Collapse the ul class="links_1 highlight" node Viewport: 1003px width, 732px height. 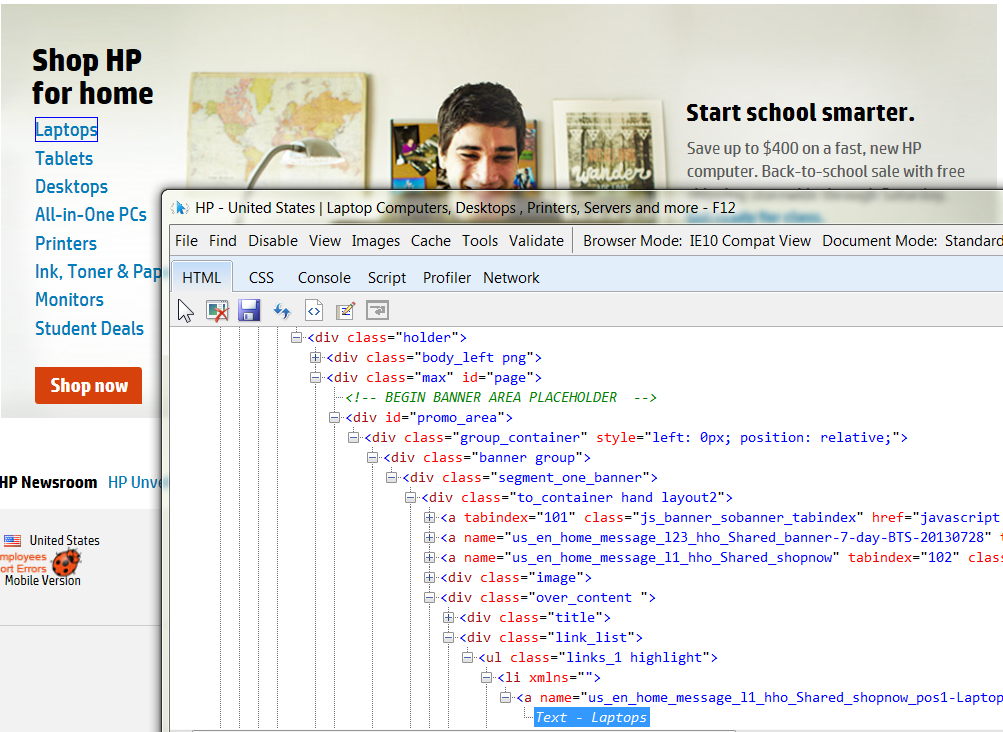point(468,658)
